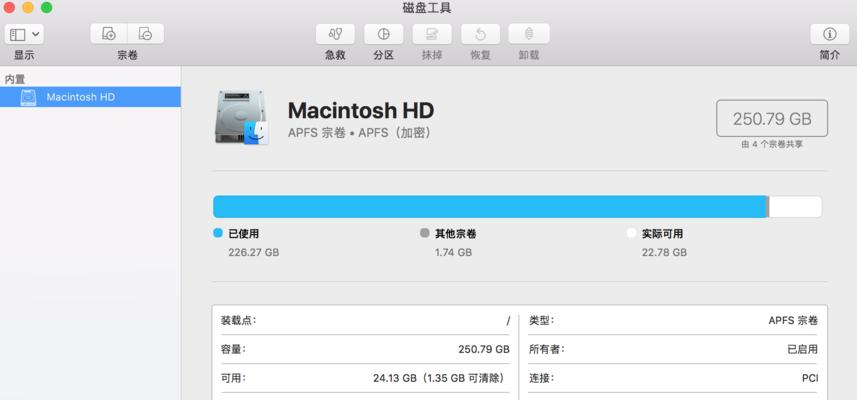This screenshot has height=400, width=857.
Task: Open the Info (简介) panel
Action: pyautogui.click(x=830, y=34)
